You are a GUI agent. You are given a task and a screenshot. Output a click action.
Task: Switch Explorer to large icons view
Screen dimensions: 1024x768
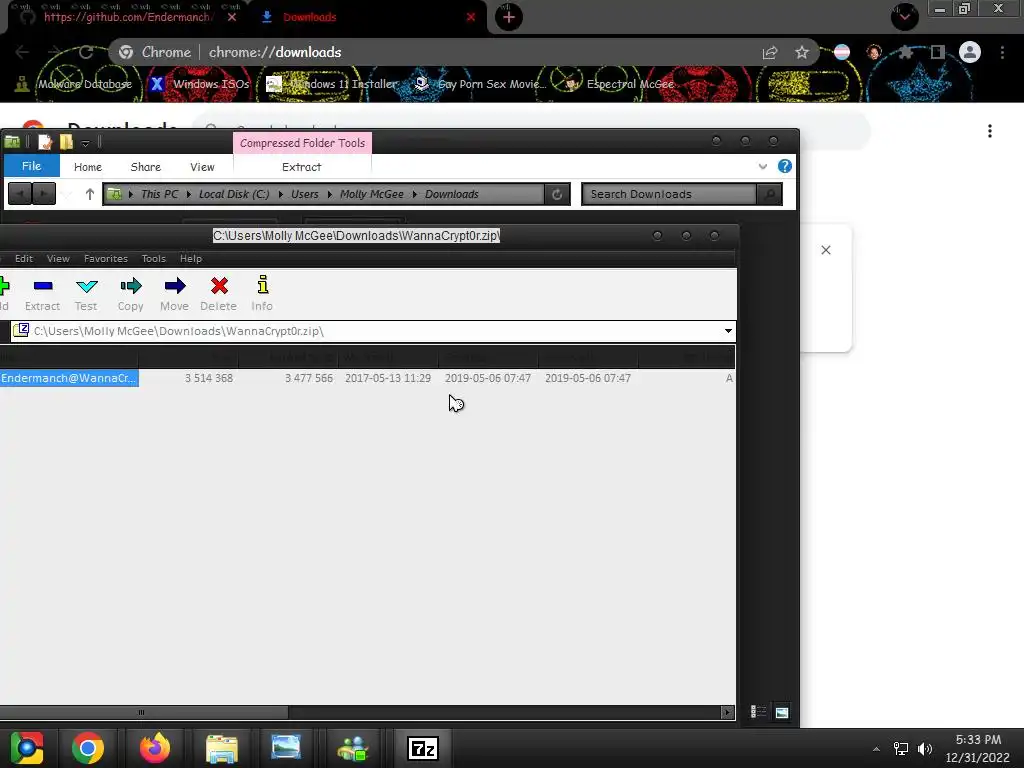pyautogui.click(x=782, y=712)
